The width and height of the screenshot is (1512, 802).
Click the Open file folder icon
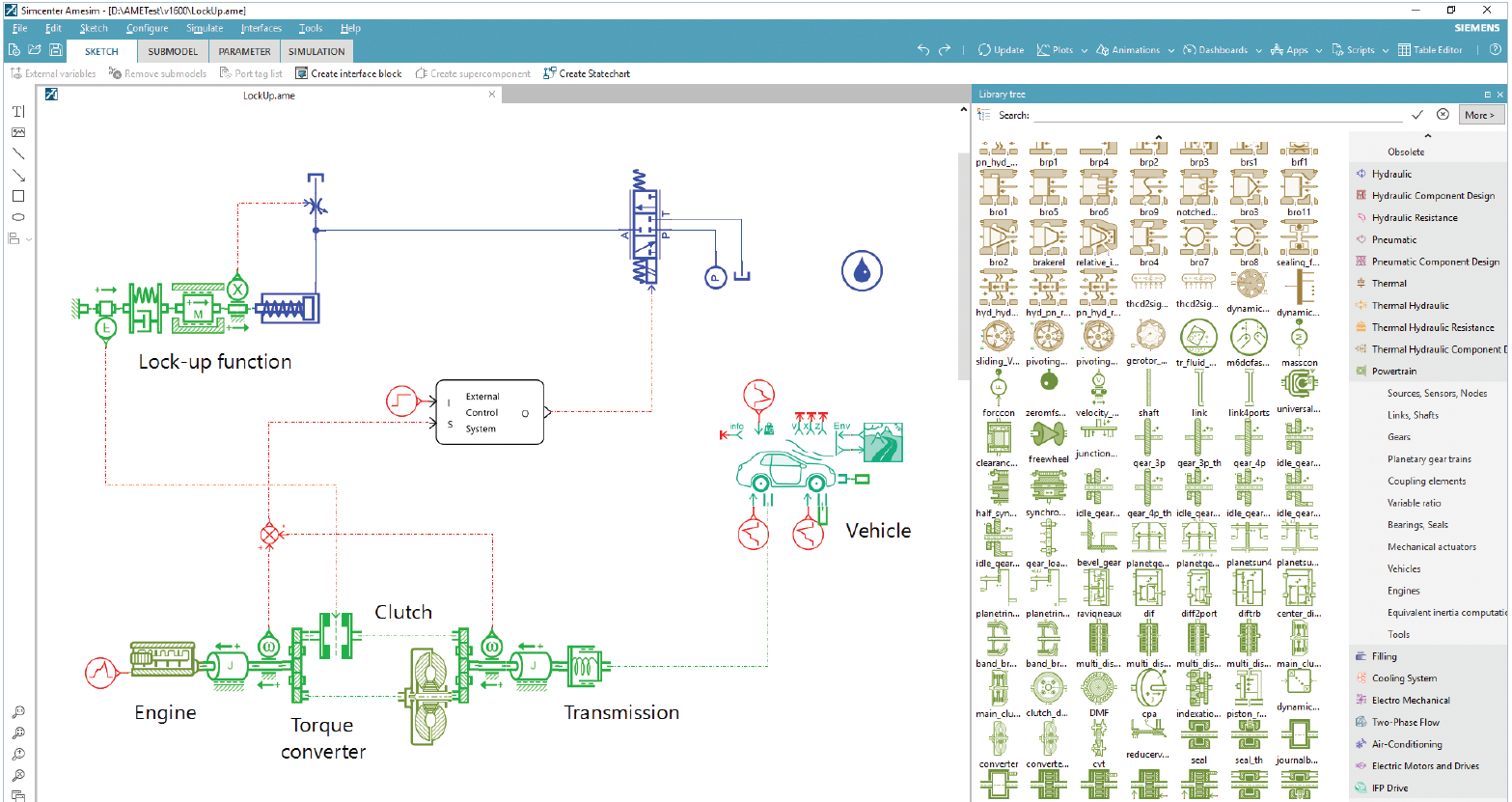coord(35,50)
